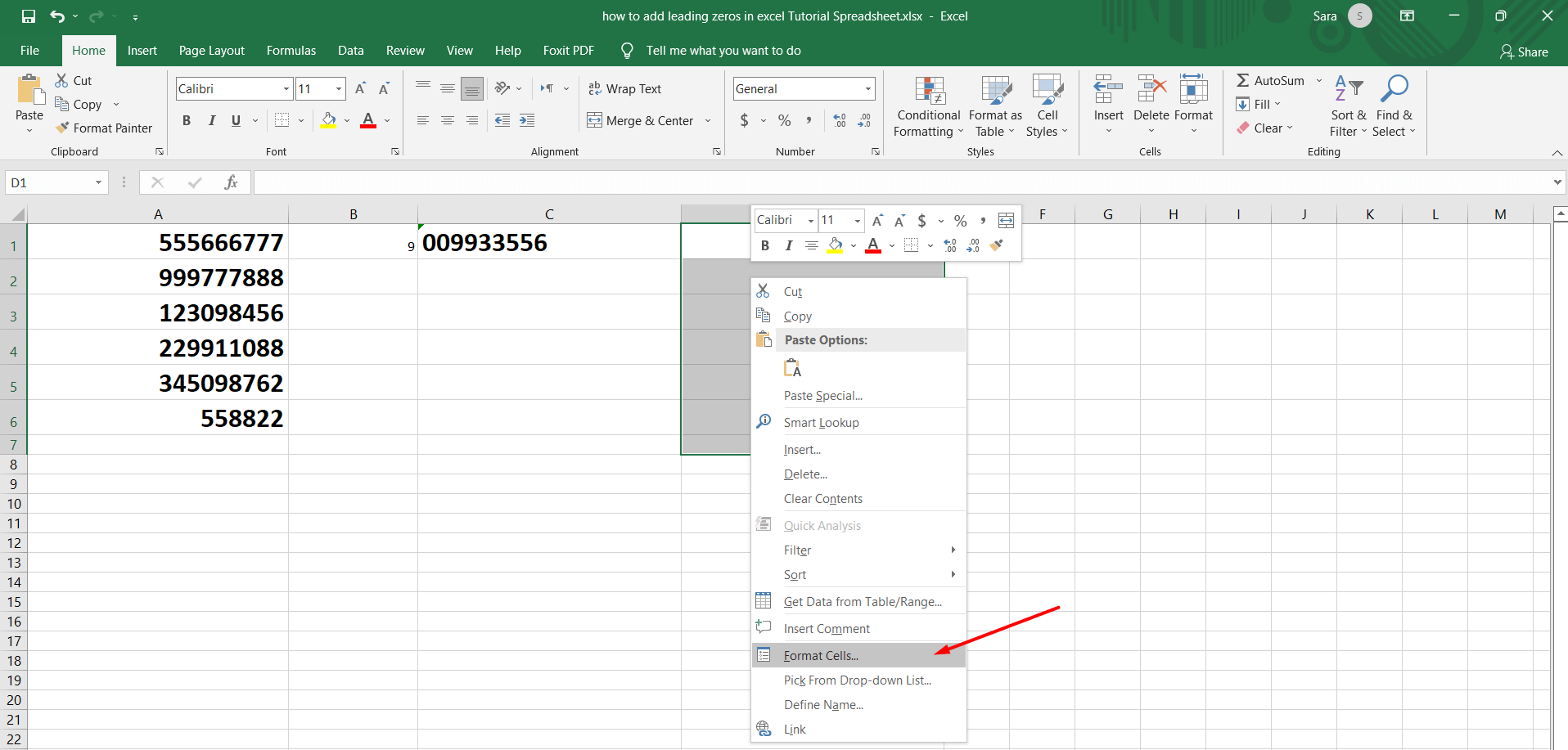Choose Format Cells from the context menu

tap(821, 655)
